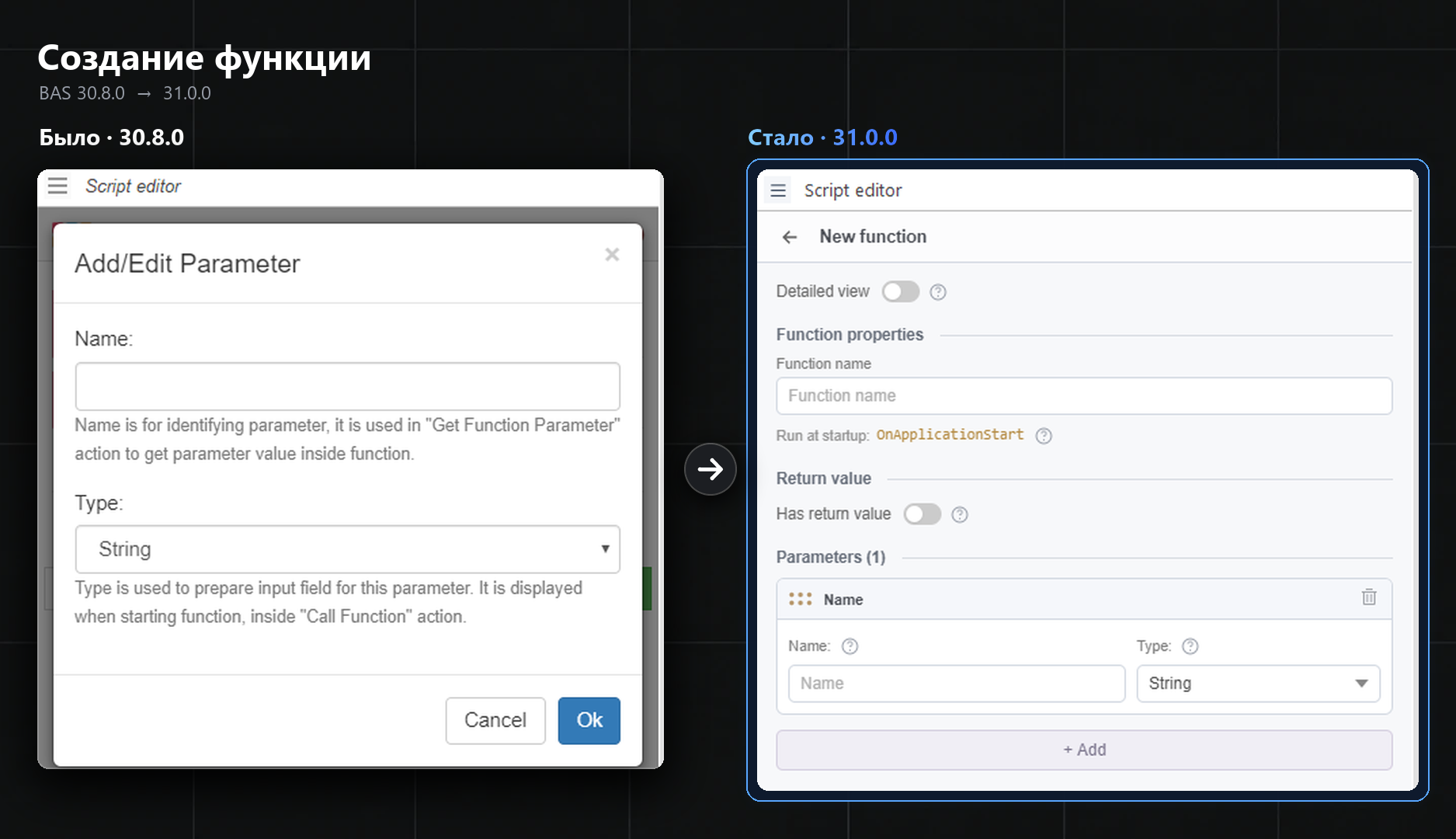
Task: Delete the Name parameter with trash icon
Action: tap(1369, 597)
